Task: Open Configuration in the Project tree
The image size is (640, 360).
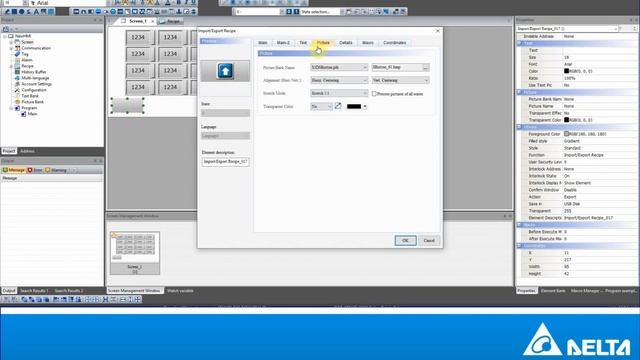Action: [x=34, y=90]
